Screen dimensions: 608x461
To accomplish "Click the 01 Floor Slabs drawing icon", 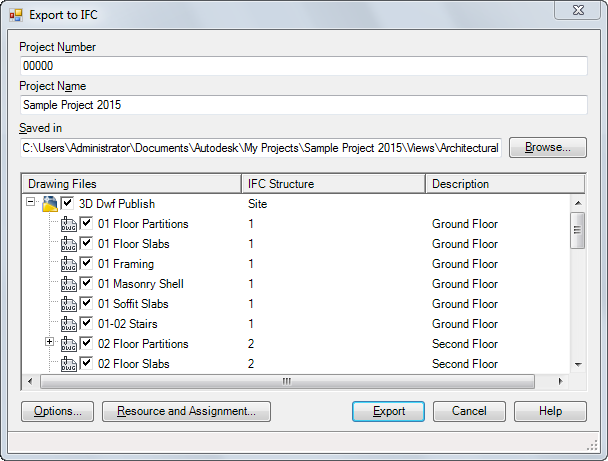I will point(69,244).
